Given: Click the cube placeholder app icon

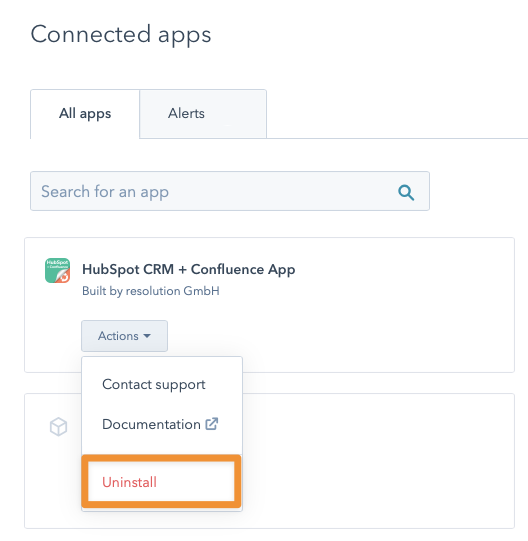Looking at the screenshot, I should (x=58, y=427).
